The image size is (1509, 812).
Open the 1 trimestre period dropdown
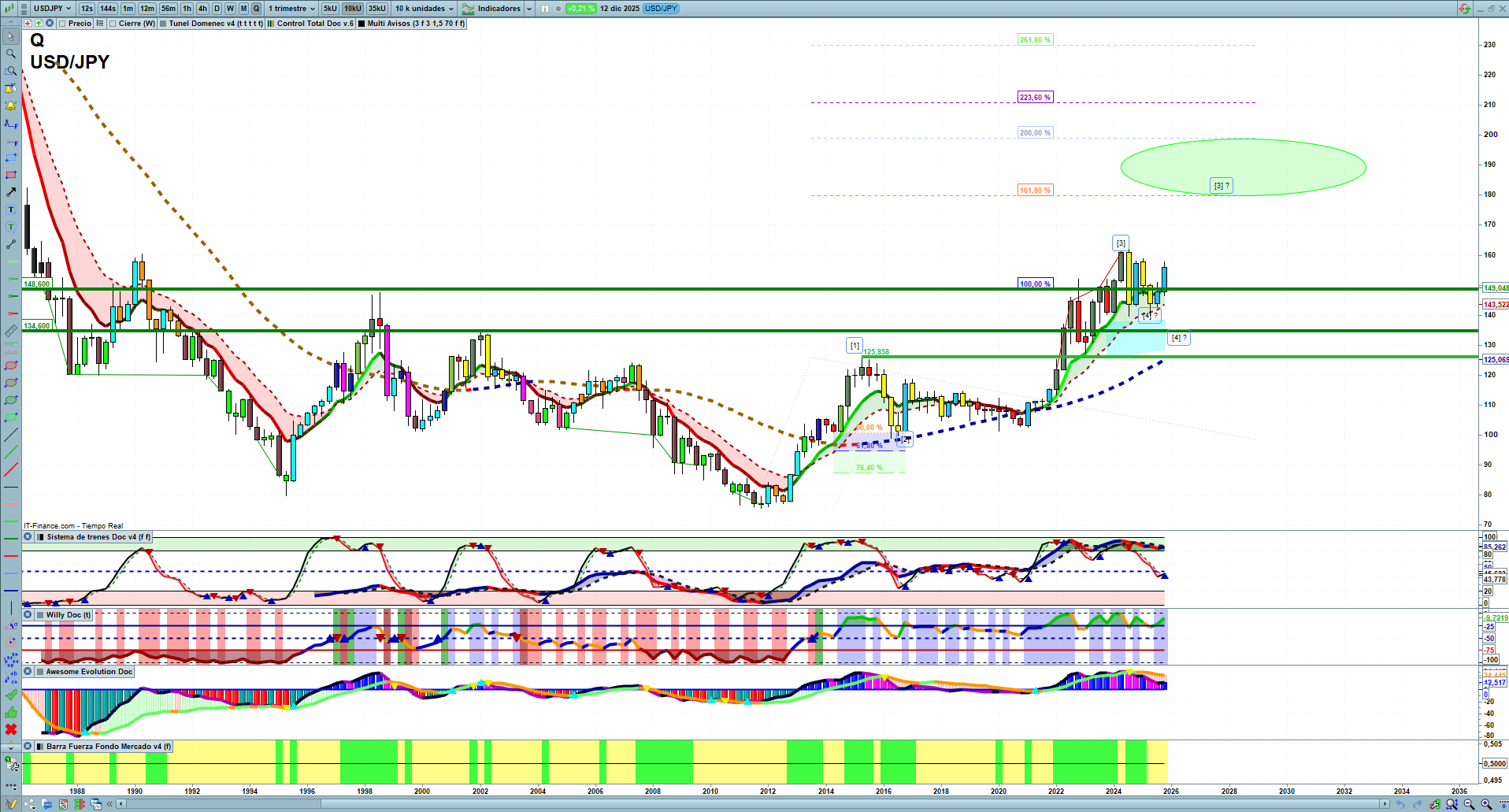coord(291,9)
